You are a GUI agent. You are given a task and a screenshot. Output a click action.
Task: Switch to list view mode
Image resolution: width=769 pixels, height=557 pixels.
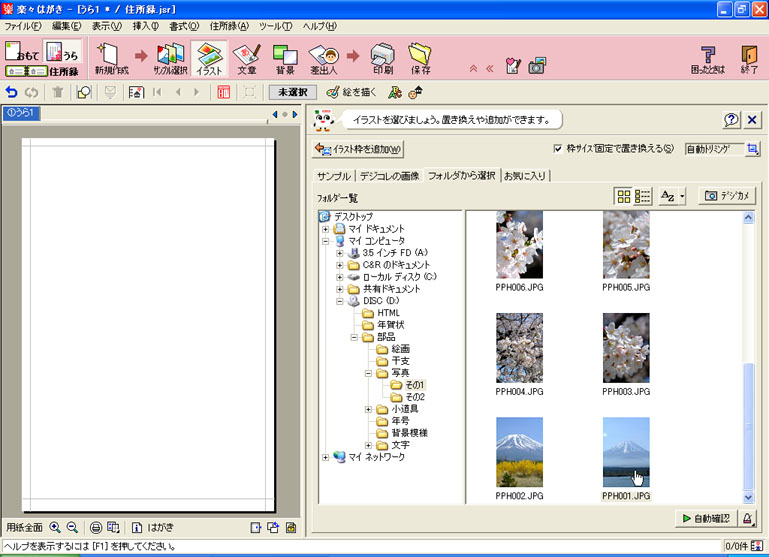tap(643, 196)
